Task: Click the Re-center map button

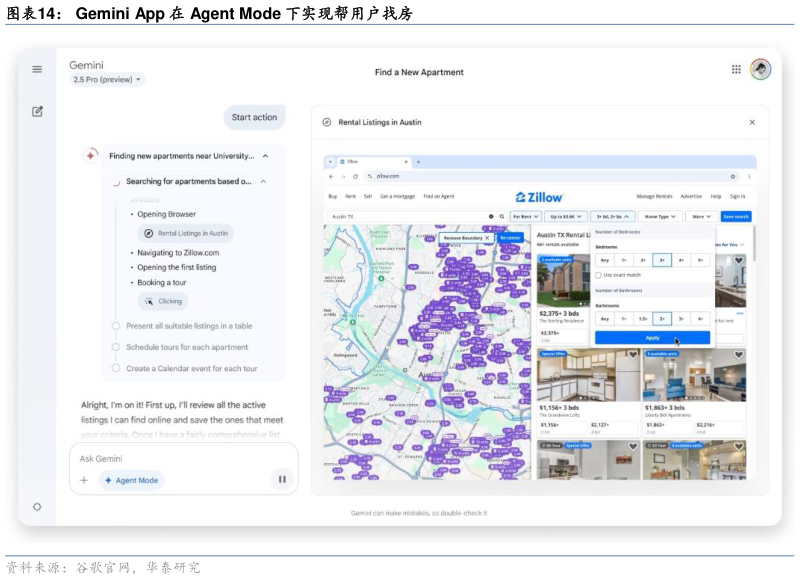Action: (x=510, y=238)
